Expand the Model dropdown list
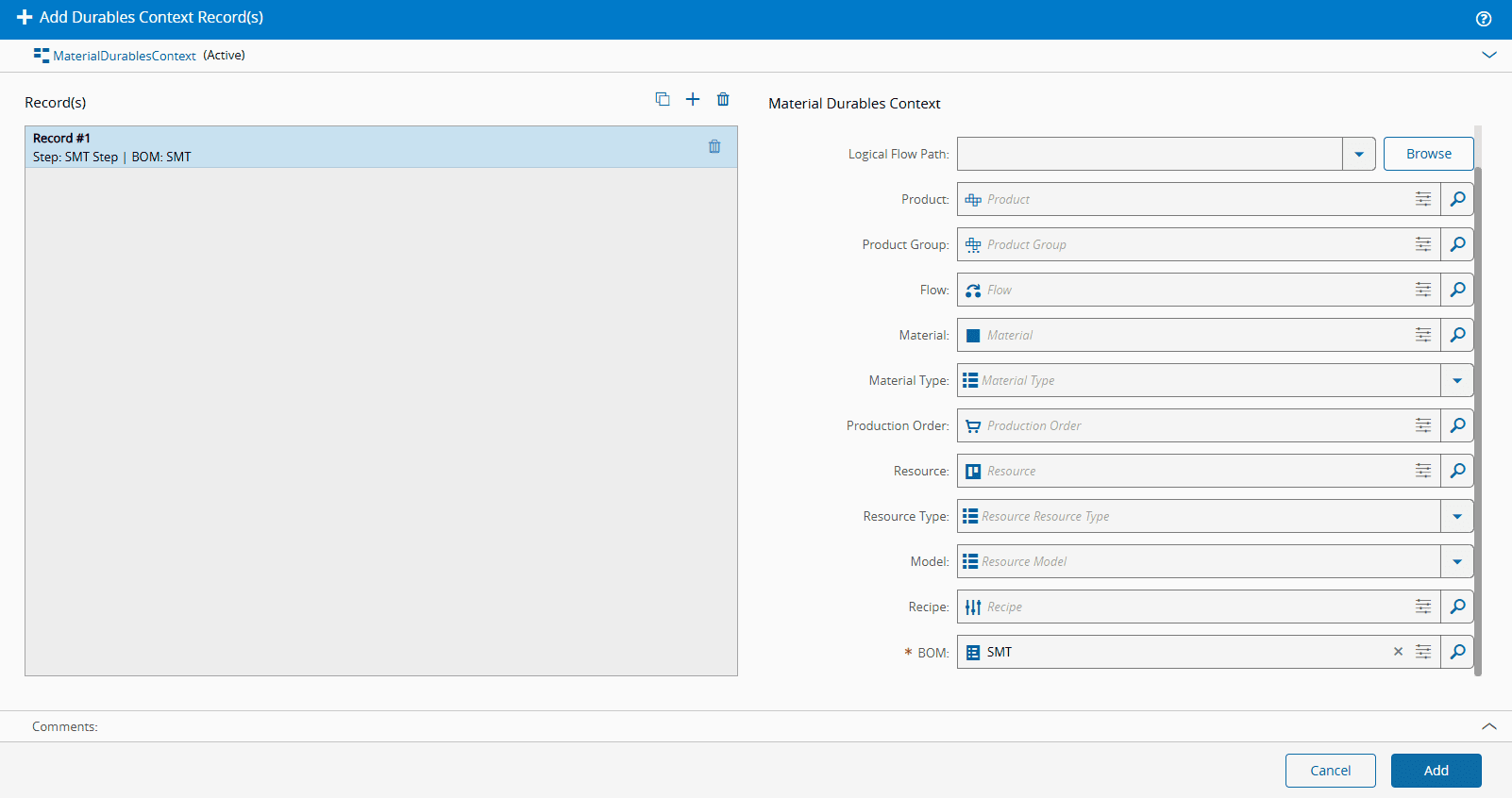 [x=1456, y=561]
